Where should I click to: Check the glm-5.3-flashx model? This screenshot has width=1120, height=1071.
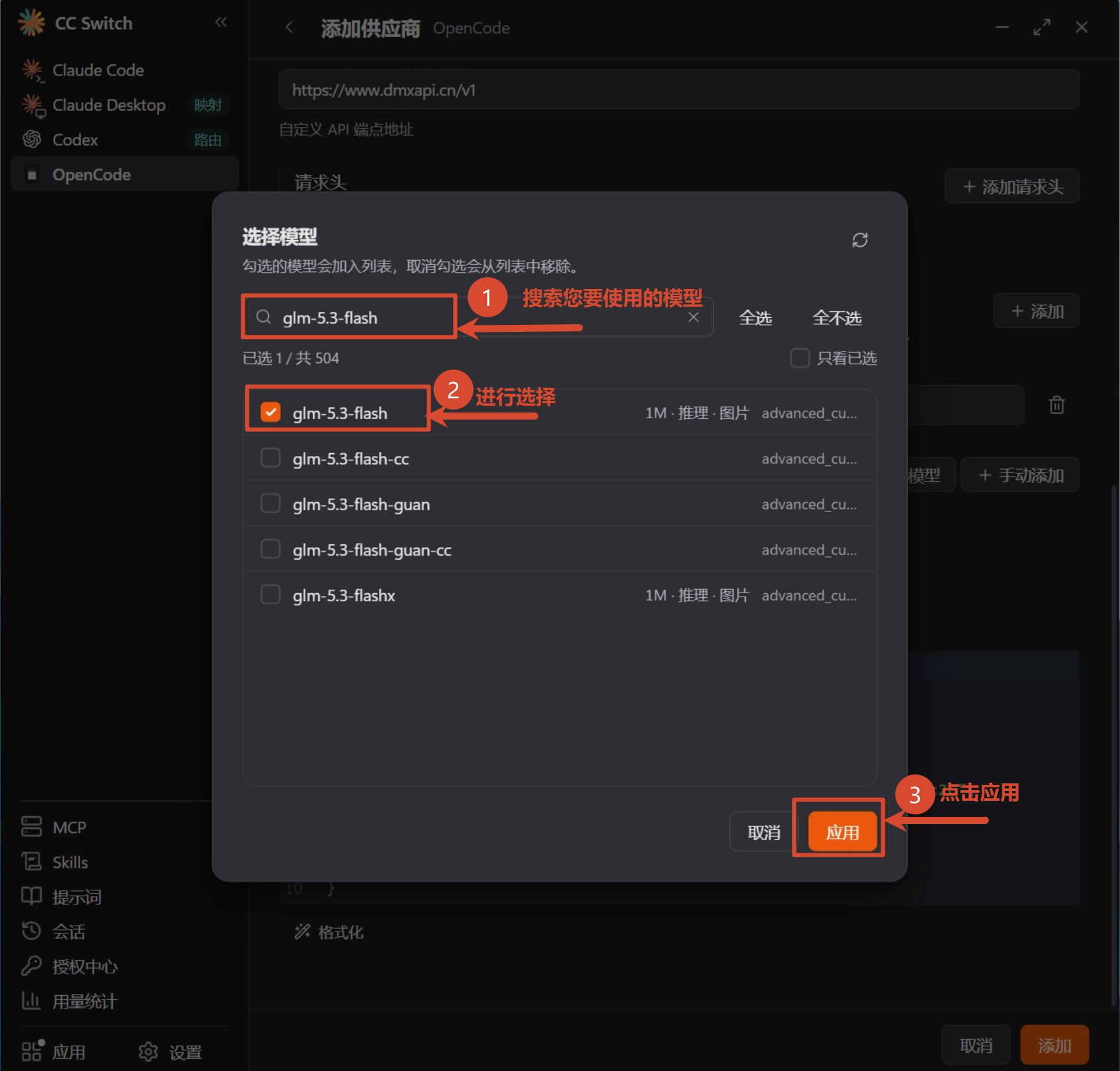click(271, 594)
